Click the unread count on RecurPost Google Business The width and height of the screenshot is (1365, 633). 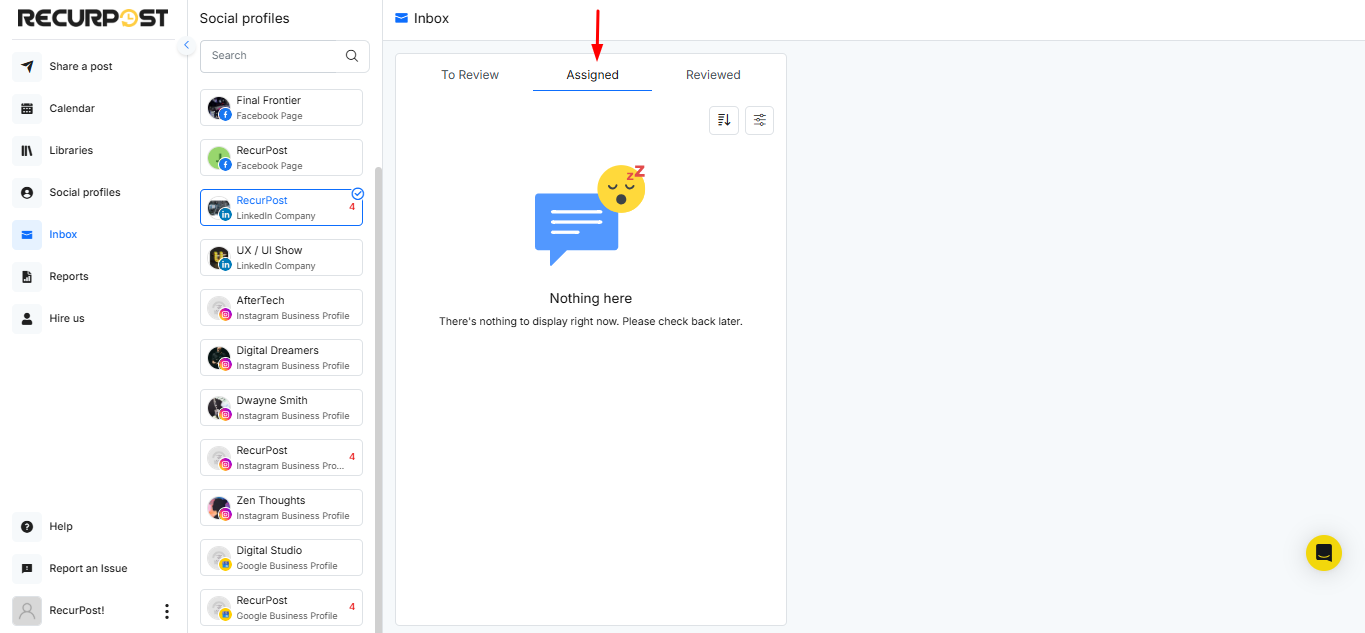[x=352, y=607]
